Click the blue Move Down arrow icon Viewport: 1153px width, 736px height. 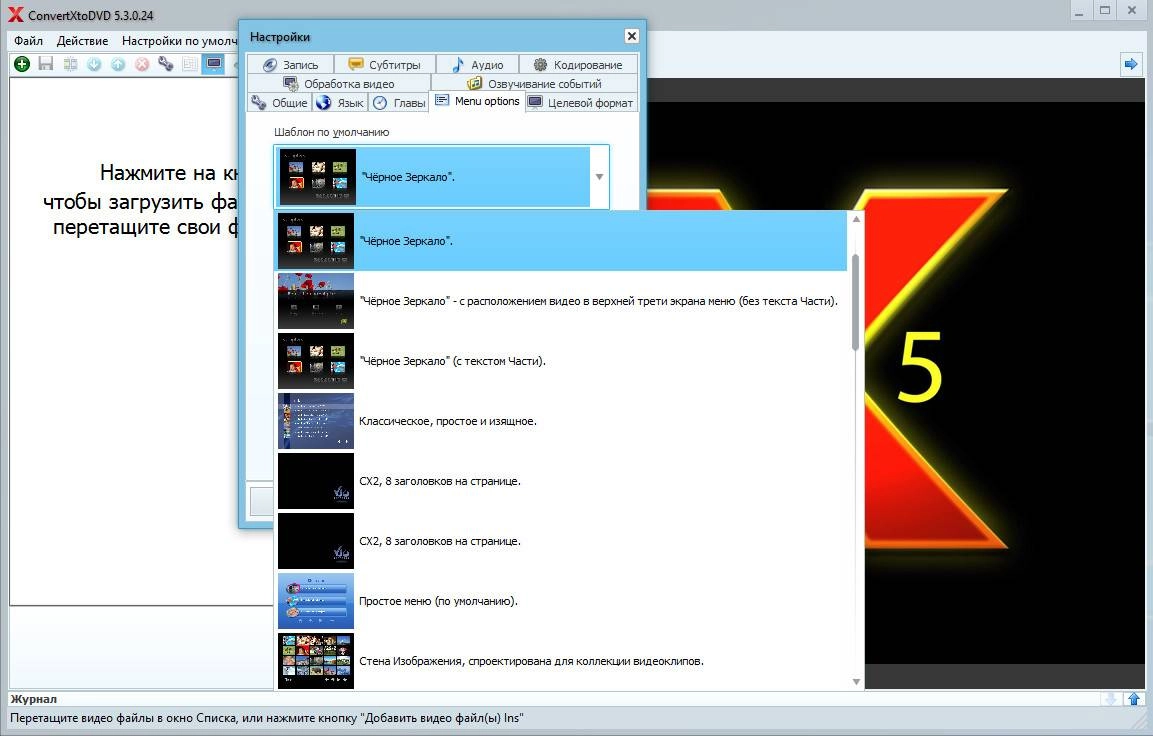pos(94,64)
